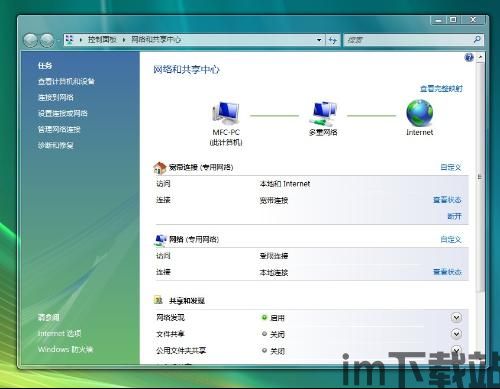
Task: Click the gray status dot for 文件共享
Action: click(264, 334)
